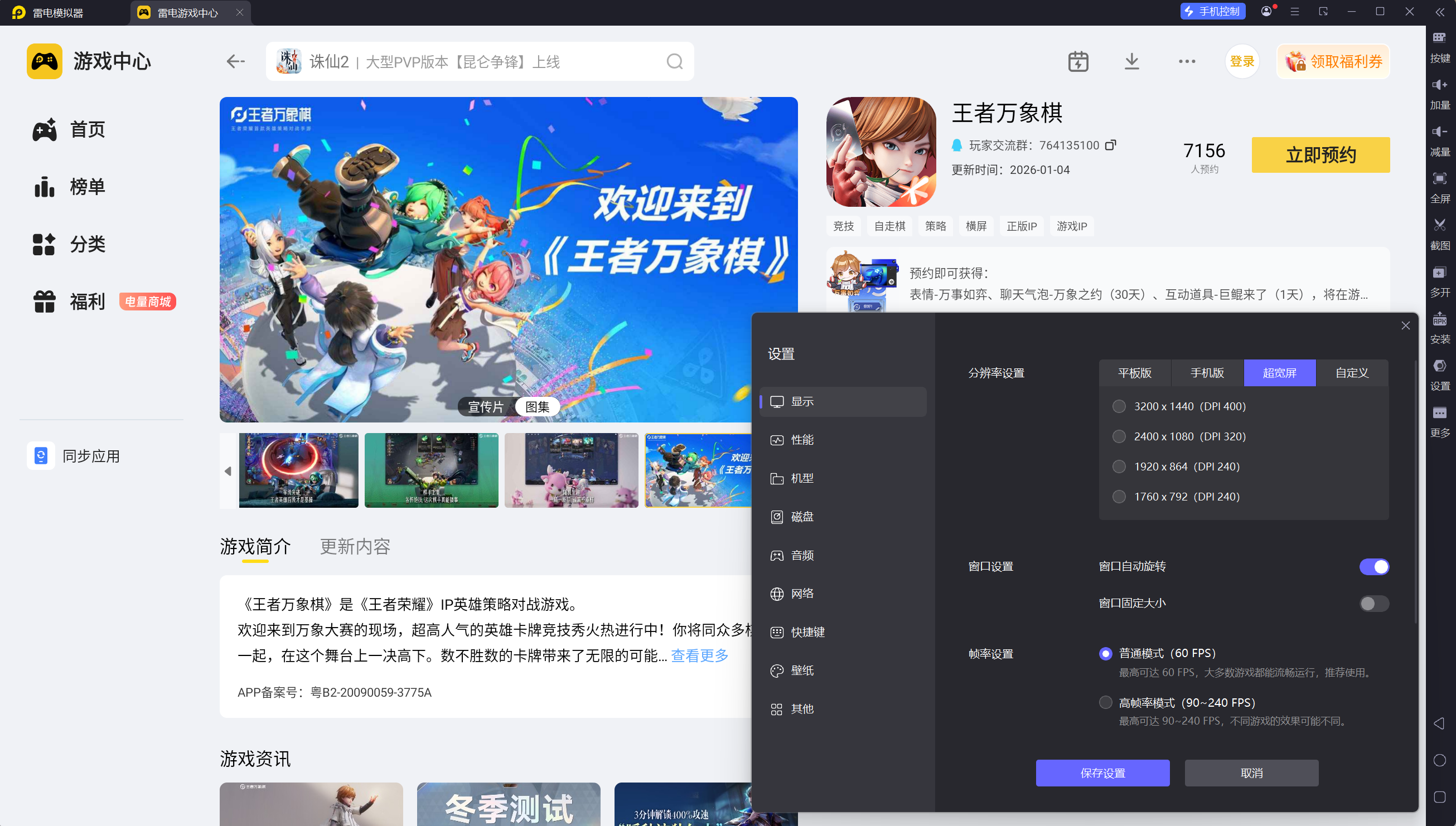Viewport: 1456px width, 826px height.
Task: Click the search magnifier icon
Action: point(674,61)
